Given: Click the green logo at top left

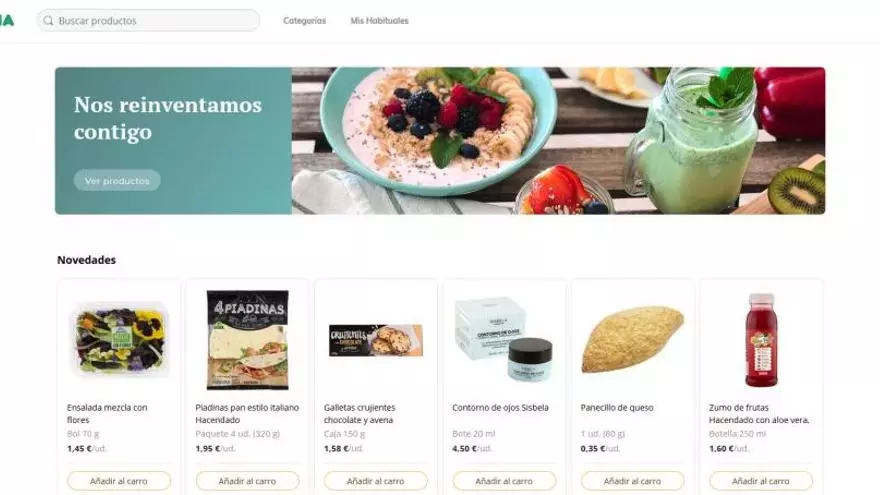Looking at the screenshot, I should pos(7,21).
